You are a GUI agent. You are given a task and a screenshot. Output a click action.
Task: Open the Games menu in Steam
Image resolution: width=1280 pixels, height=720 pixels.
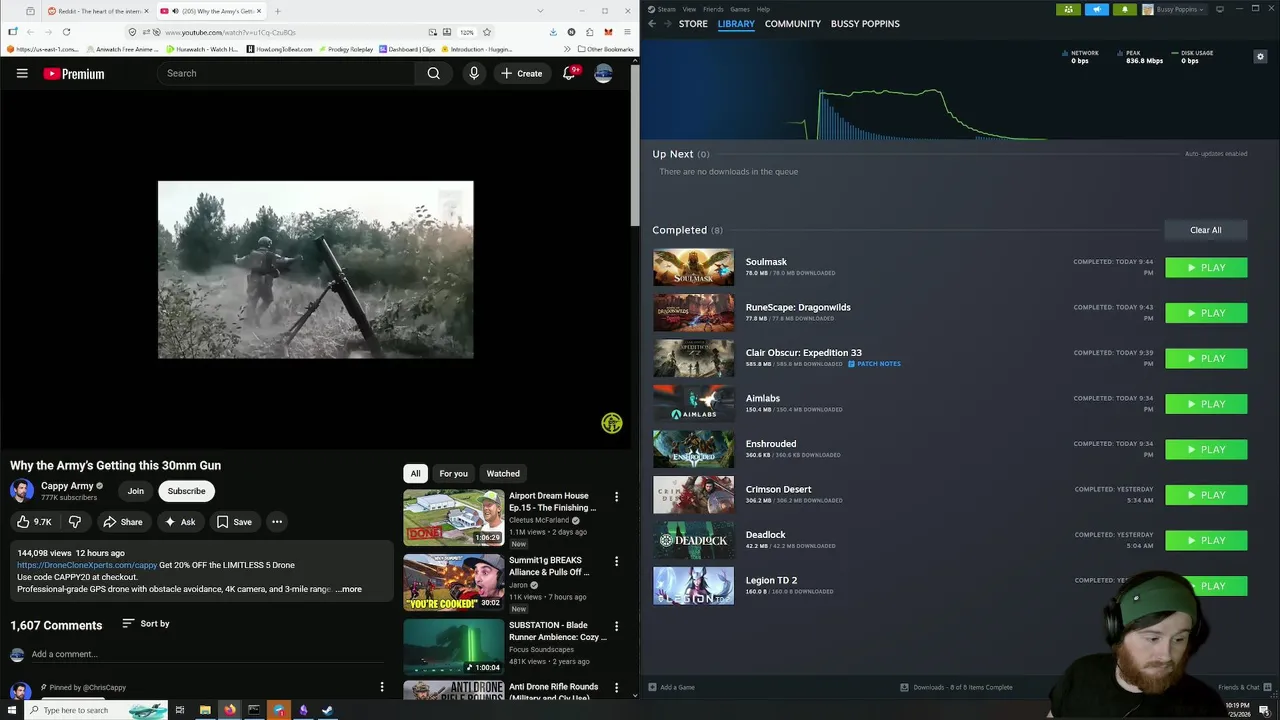740,9
